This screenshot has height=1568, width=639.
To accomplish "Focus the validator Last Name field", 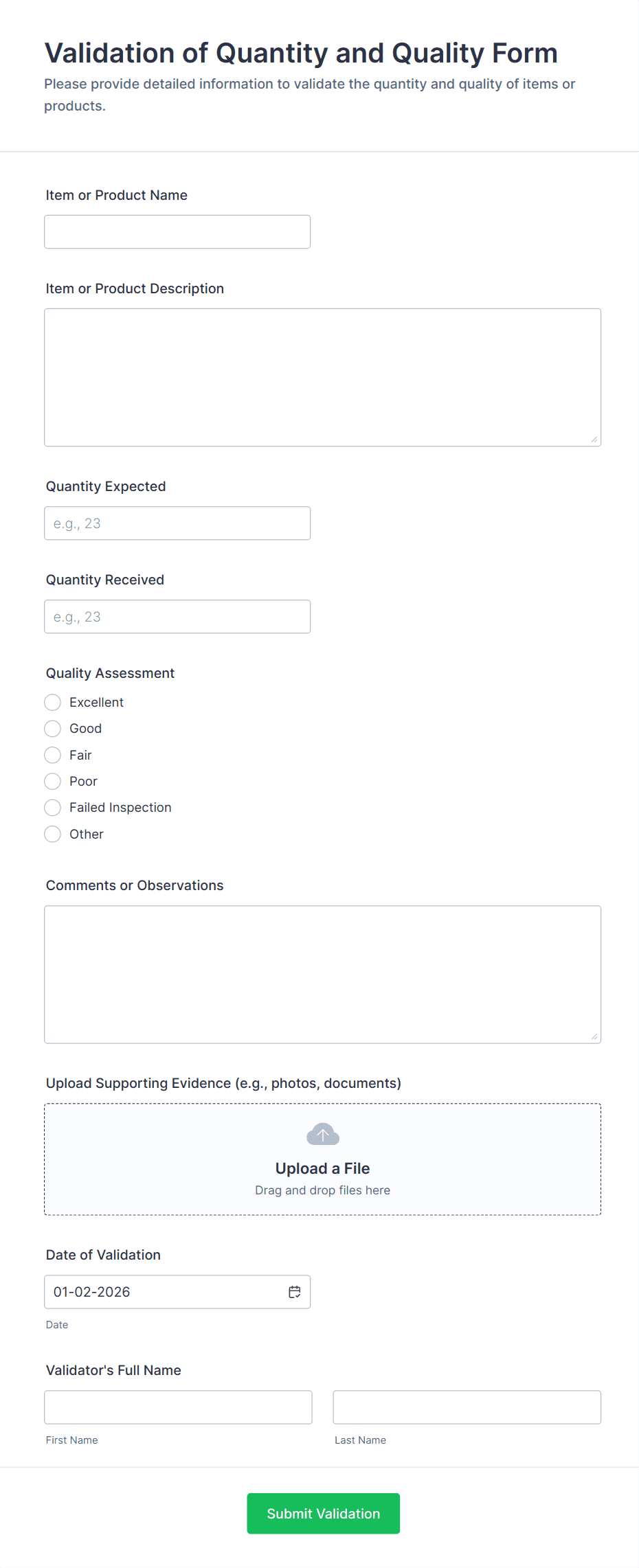I will (467, 1407).
